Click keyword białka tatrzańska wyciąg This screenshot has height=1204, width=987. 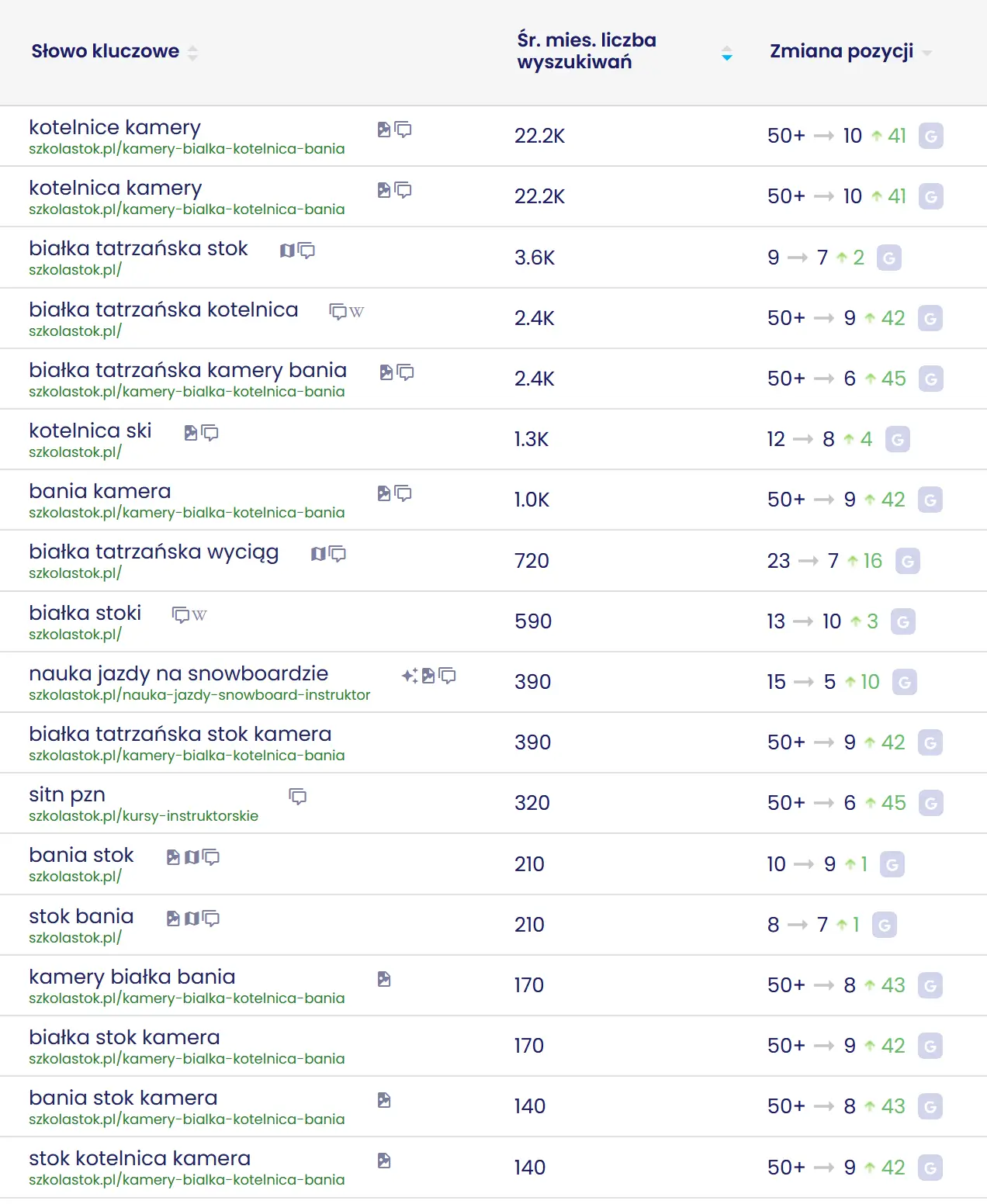pos(154,552)
